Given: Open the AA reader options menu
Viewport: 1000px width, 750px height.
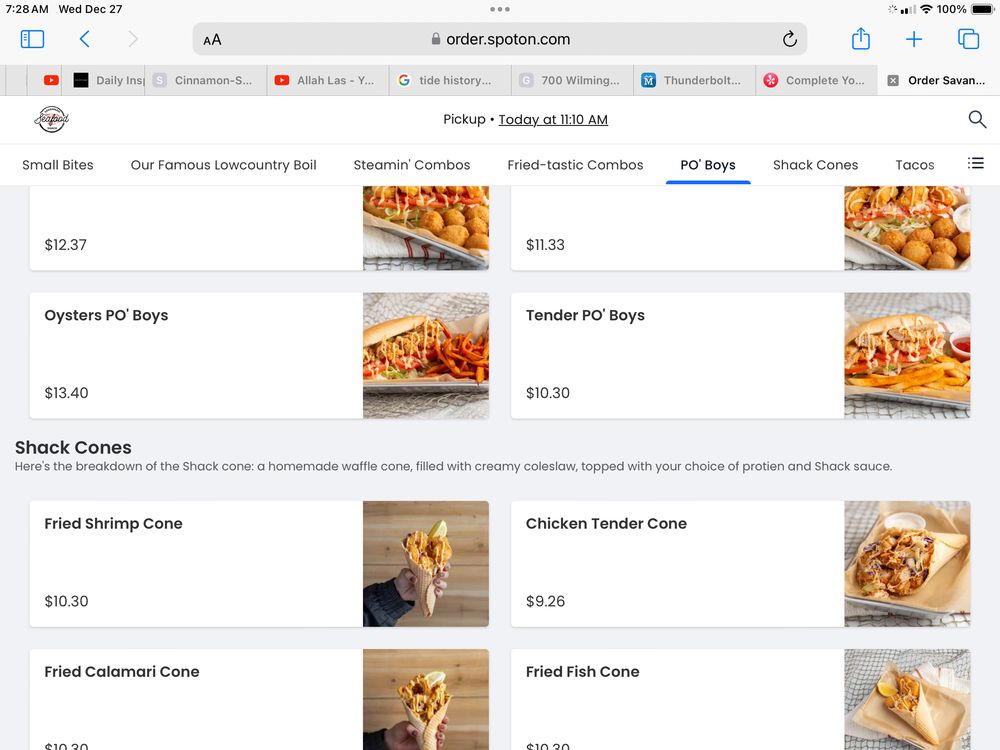Looking at the screenshot, I should [x=212, y=40].
